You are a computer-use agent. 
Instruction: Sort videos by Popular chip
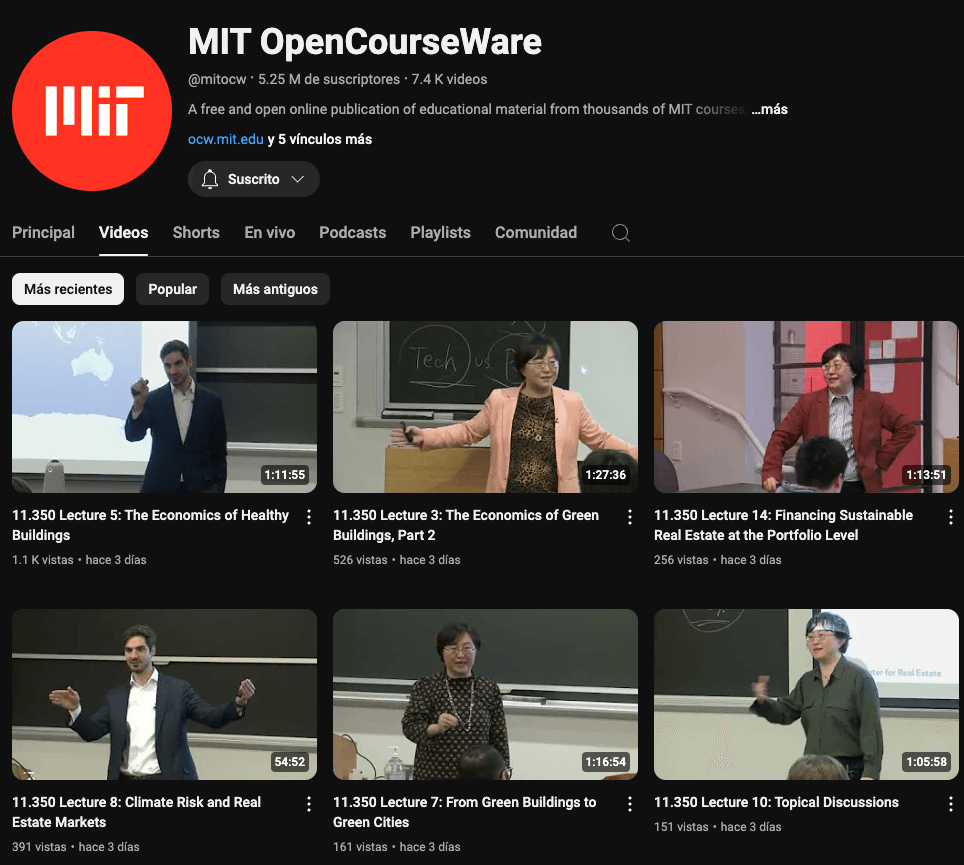(x=172, y=289)
